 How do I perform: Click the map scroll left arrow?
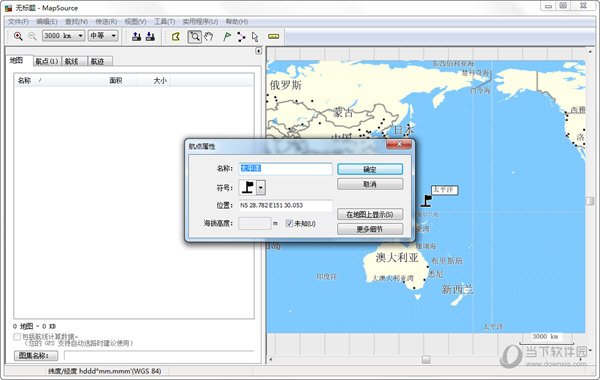pos(271,359)
